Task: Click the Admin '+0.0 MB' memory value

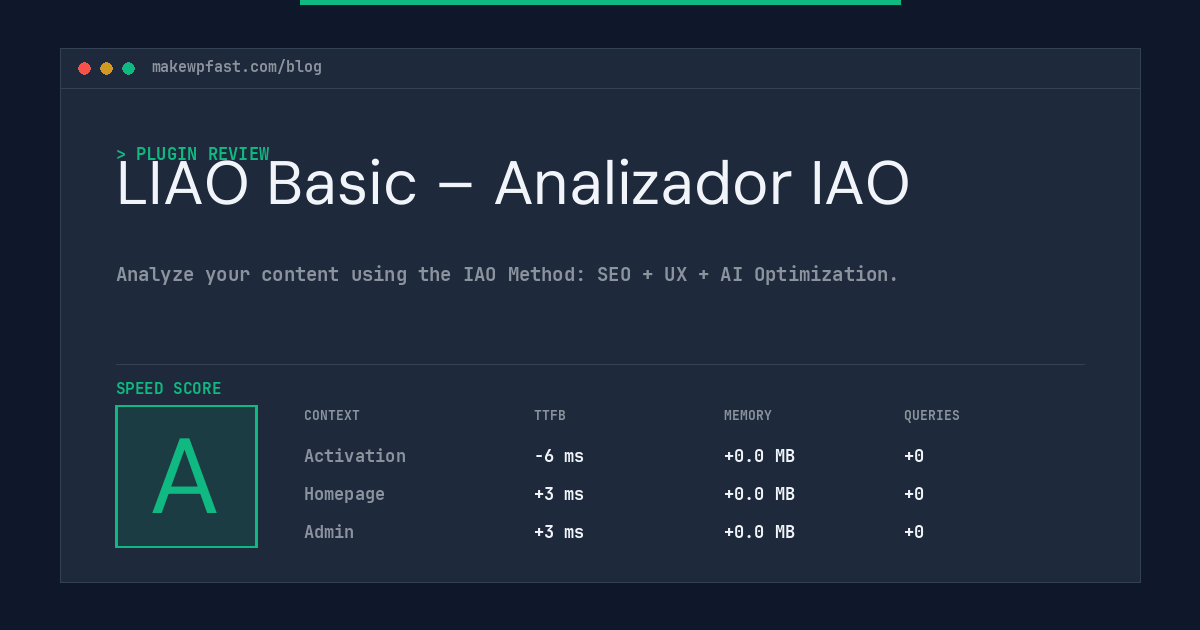Action: point(759,532)
